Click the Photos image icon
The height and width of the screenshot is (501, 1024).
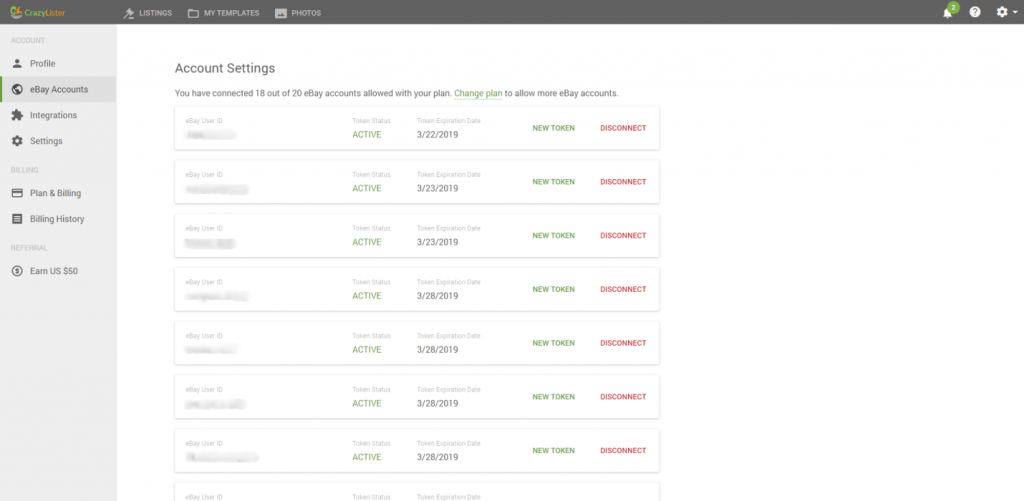tap(281, 12)
